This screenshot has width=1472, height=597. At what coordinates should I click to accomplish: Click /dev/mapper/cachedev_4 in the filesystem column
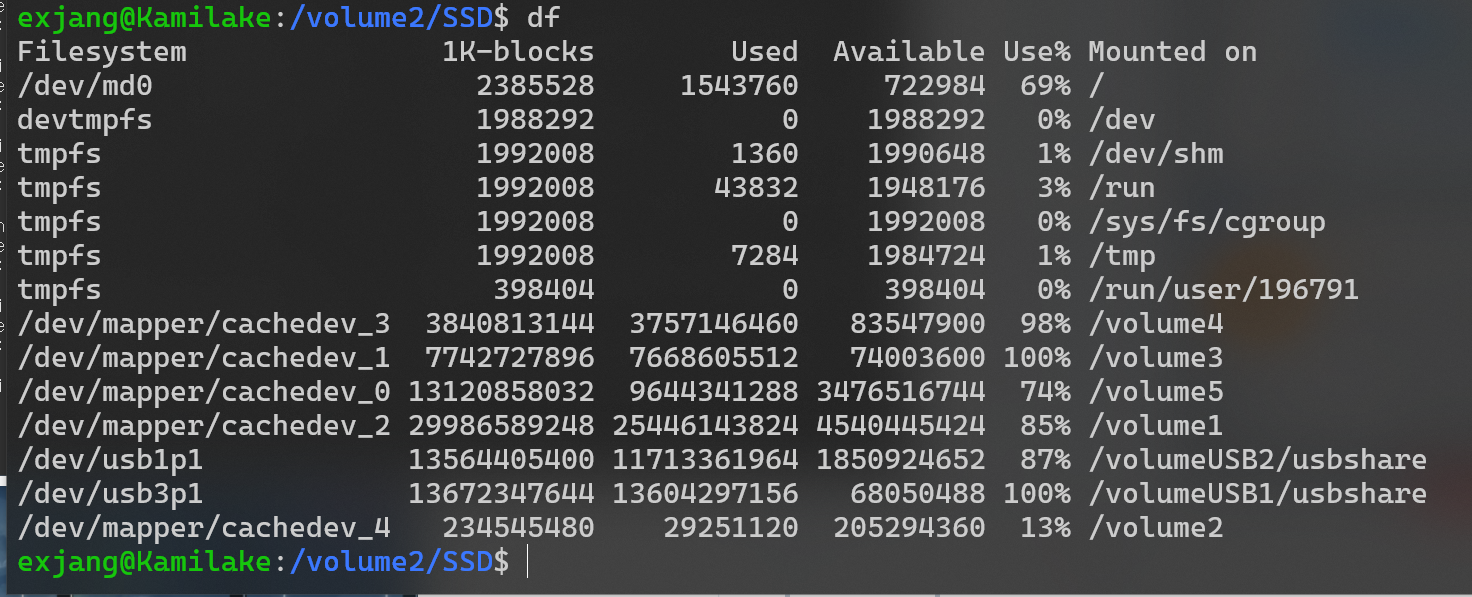tap(204, 528)
